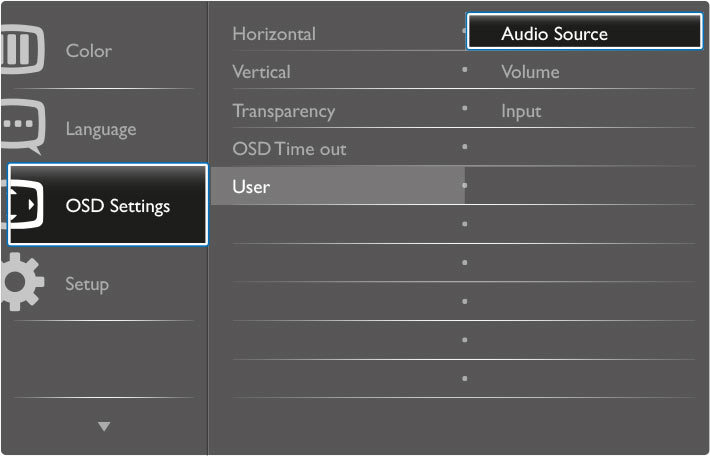Click the Setup gear icon
Viewport: 710px width, 456px height.
pyautogui.click(x=23, y=282)
